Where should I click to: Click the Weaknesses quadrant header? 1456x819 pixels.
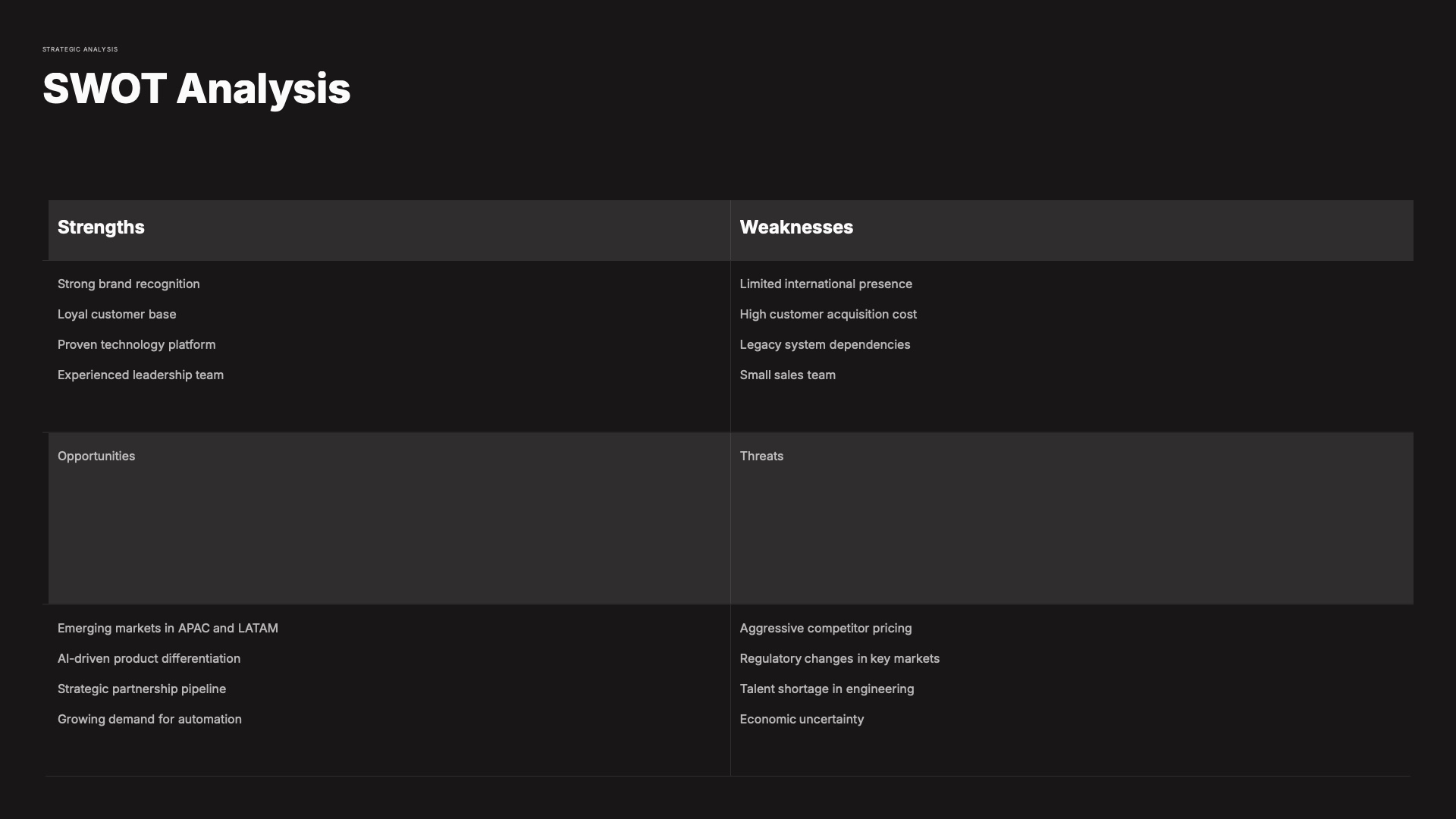796,227
